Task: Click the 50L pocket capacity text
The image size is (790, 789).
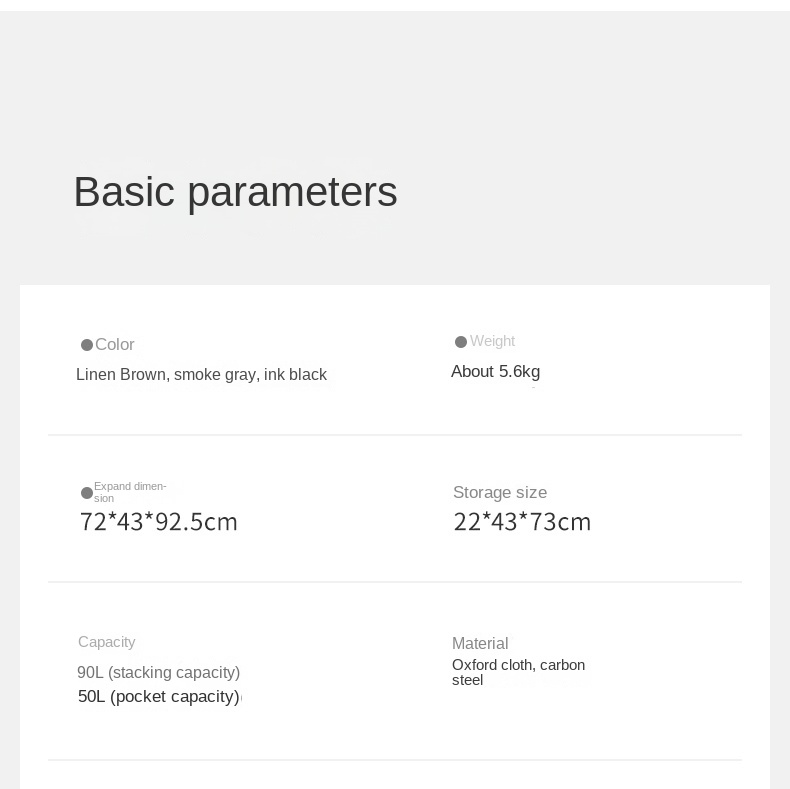Action: [159, 696]
